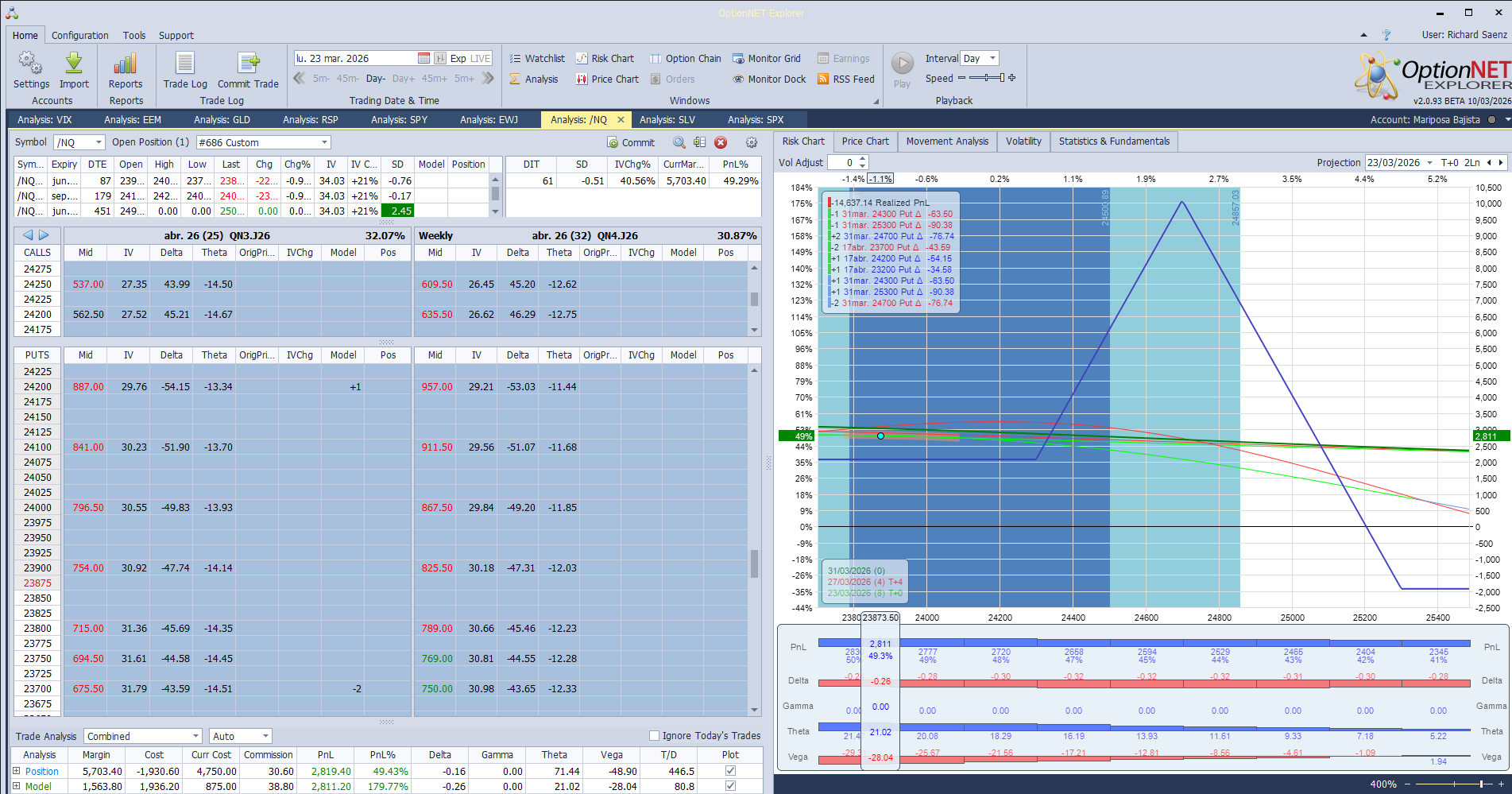Click the speed increase plus icon
This screenshot has width=1512, height=794.
point(1011,78)
